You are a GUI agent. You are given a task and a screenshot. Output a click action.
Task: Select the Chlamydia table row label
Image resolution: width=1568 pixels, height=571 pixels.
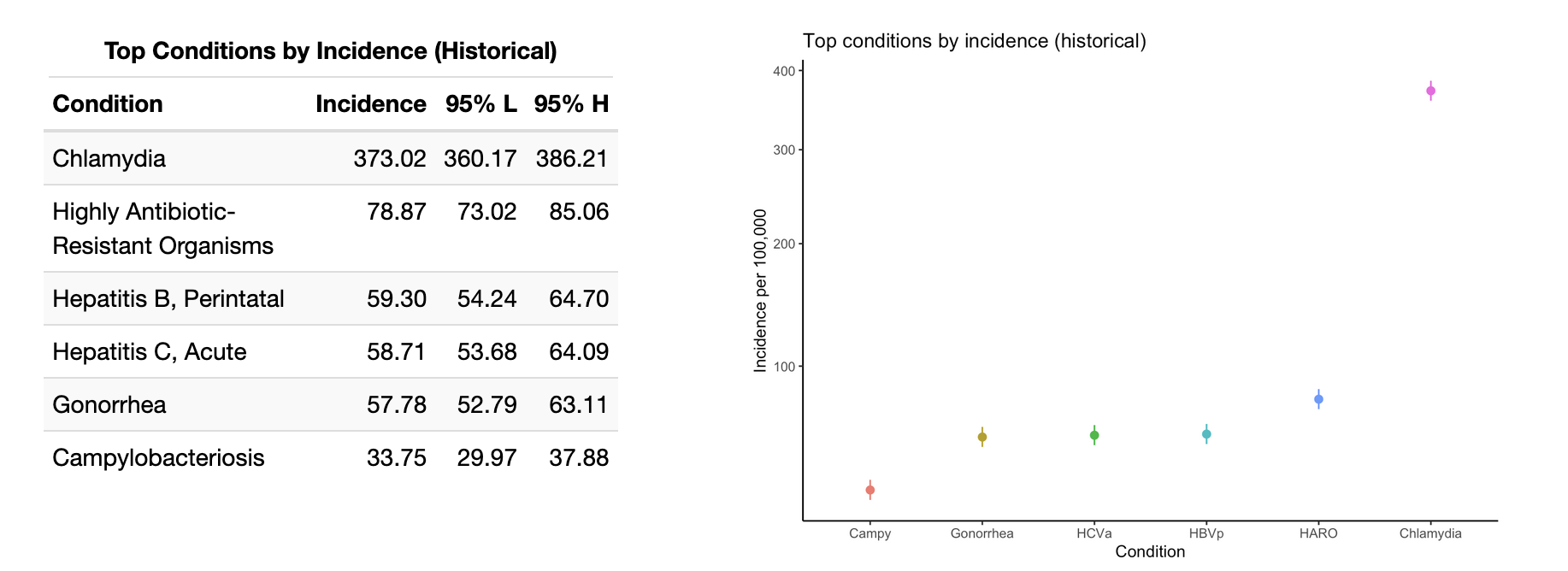[109, 159]
